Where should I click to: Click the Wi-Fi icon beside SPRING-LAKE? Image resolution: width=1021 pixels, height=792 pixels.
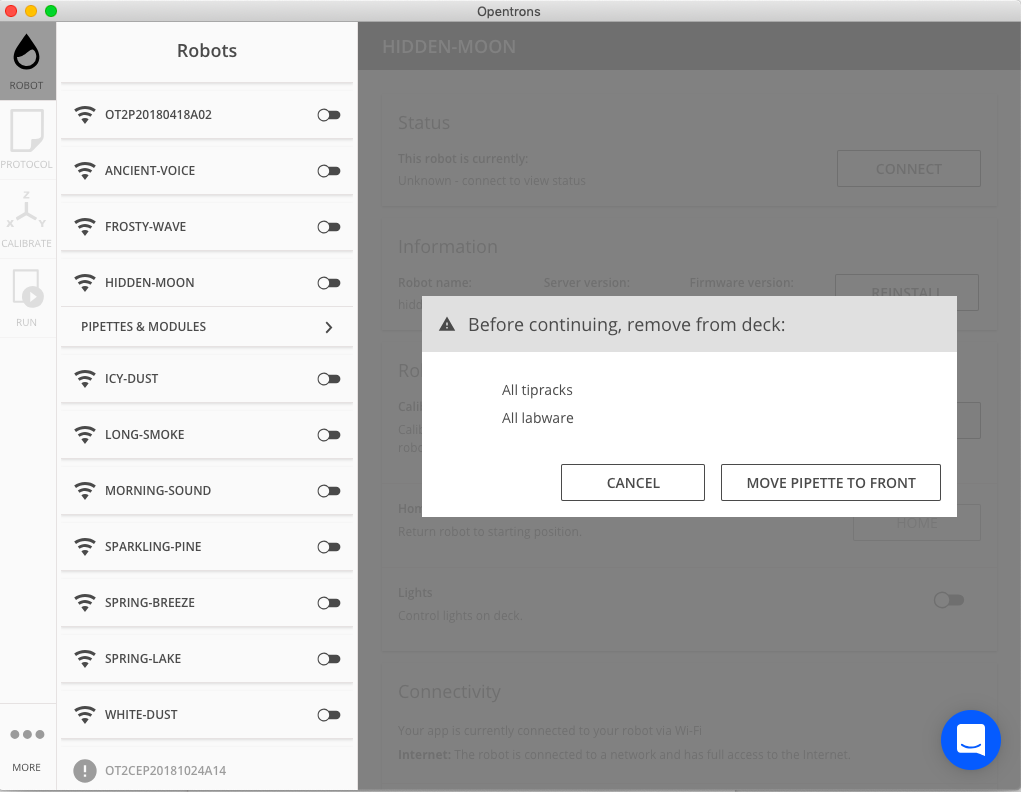(x=85, y=659)
